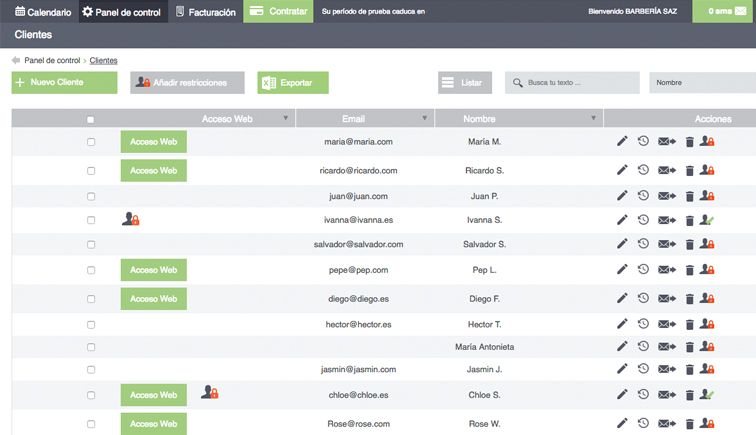Expand the Acceso Web column dropdown arrow
Image resolution: width=756 pixels, height=435 pixels.
285,118
